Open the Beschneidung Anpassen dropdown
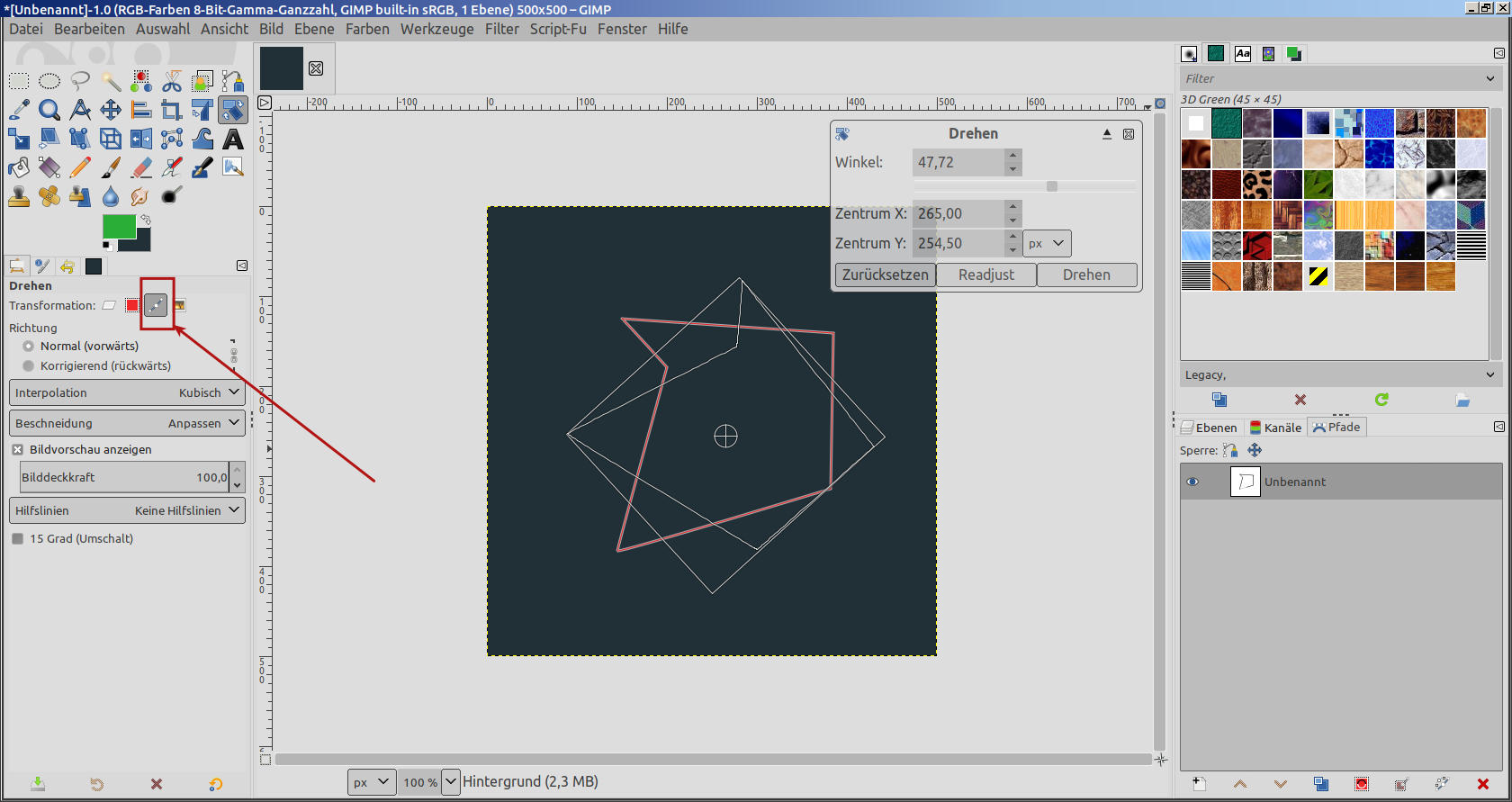Screen dimensions: 1512x802 (127, 423)
